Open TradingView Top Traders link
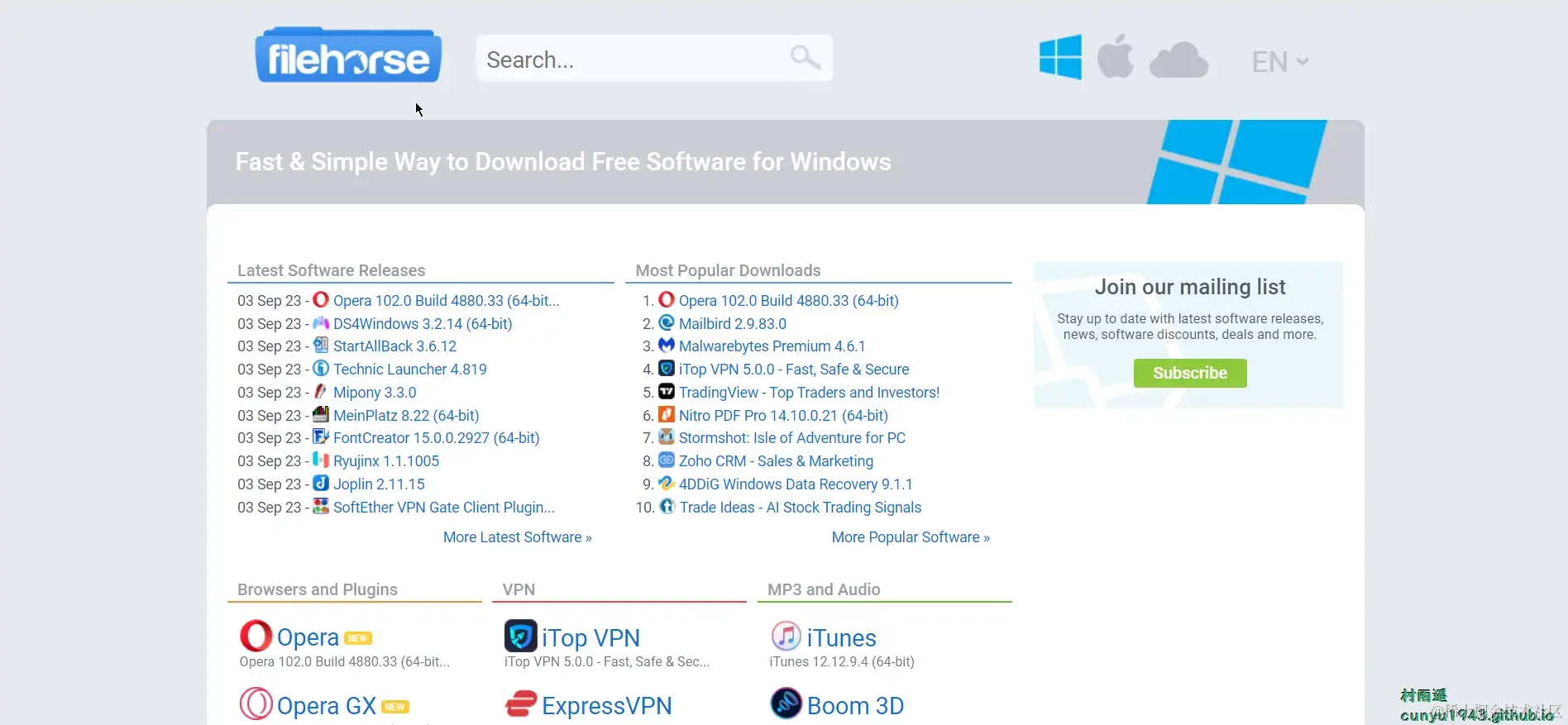 coord(810,393)
